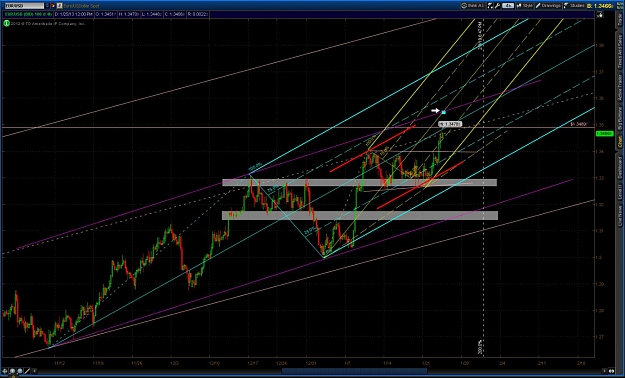Open the Trade side tab
Screen dimensions: 625x378
(620, 19)
